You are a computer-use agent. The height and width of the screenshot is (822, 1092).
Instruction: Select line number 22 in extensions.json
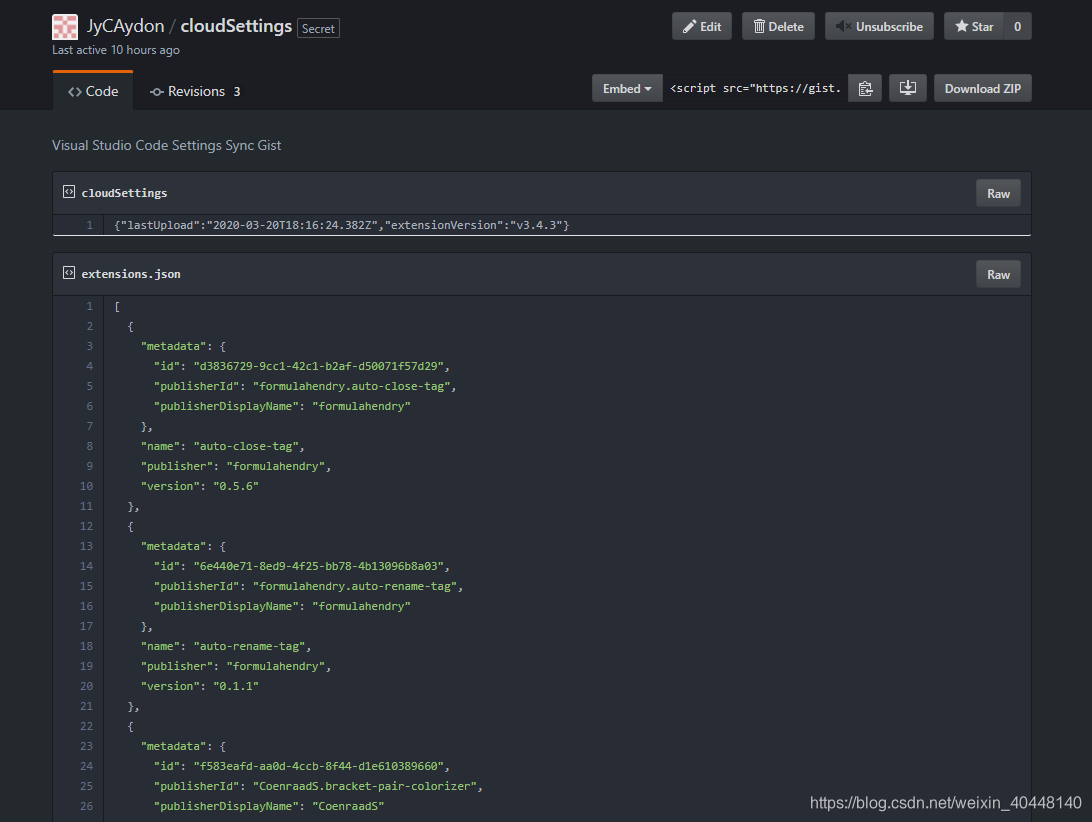tap(86, 726)
